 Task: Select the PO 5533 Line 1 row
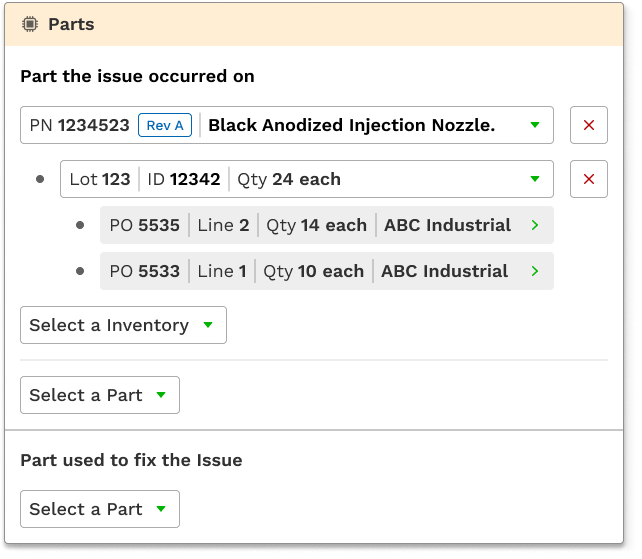pos(220,271)
